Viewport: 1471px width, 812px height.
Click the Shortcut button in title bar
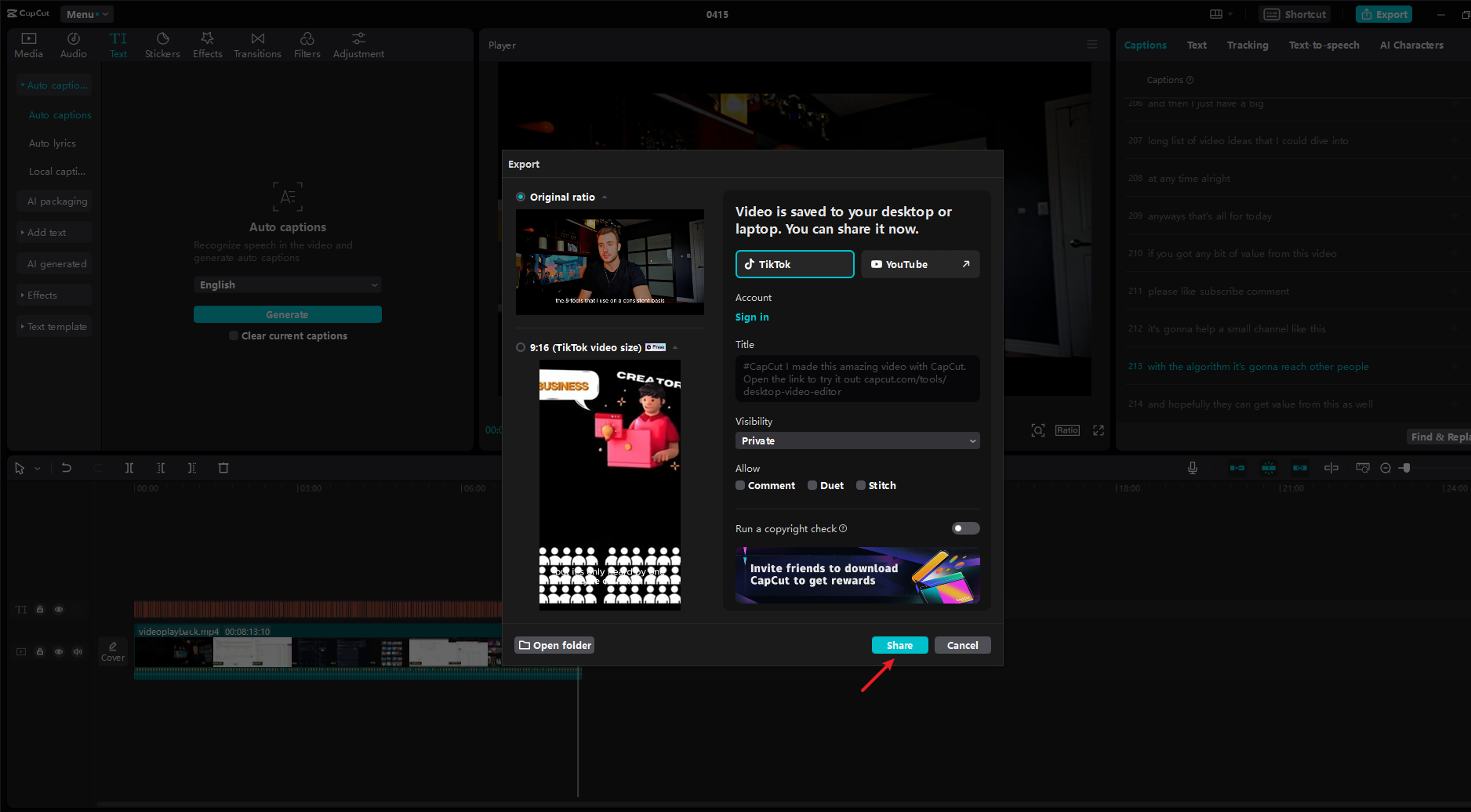coord(1295,14)
